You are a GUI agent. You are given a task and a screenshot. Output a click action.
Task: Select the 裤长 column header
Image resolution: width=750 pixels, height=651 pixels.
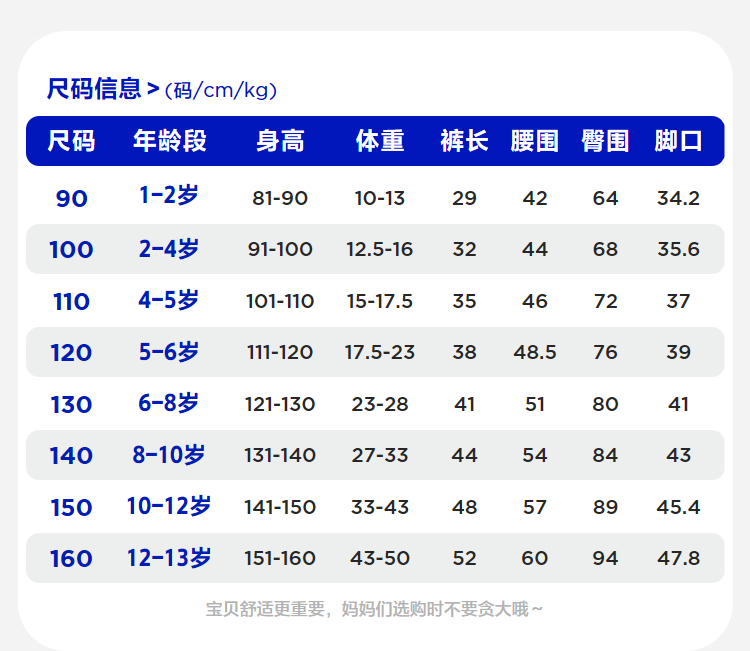[x=464, y=141]
